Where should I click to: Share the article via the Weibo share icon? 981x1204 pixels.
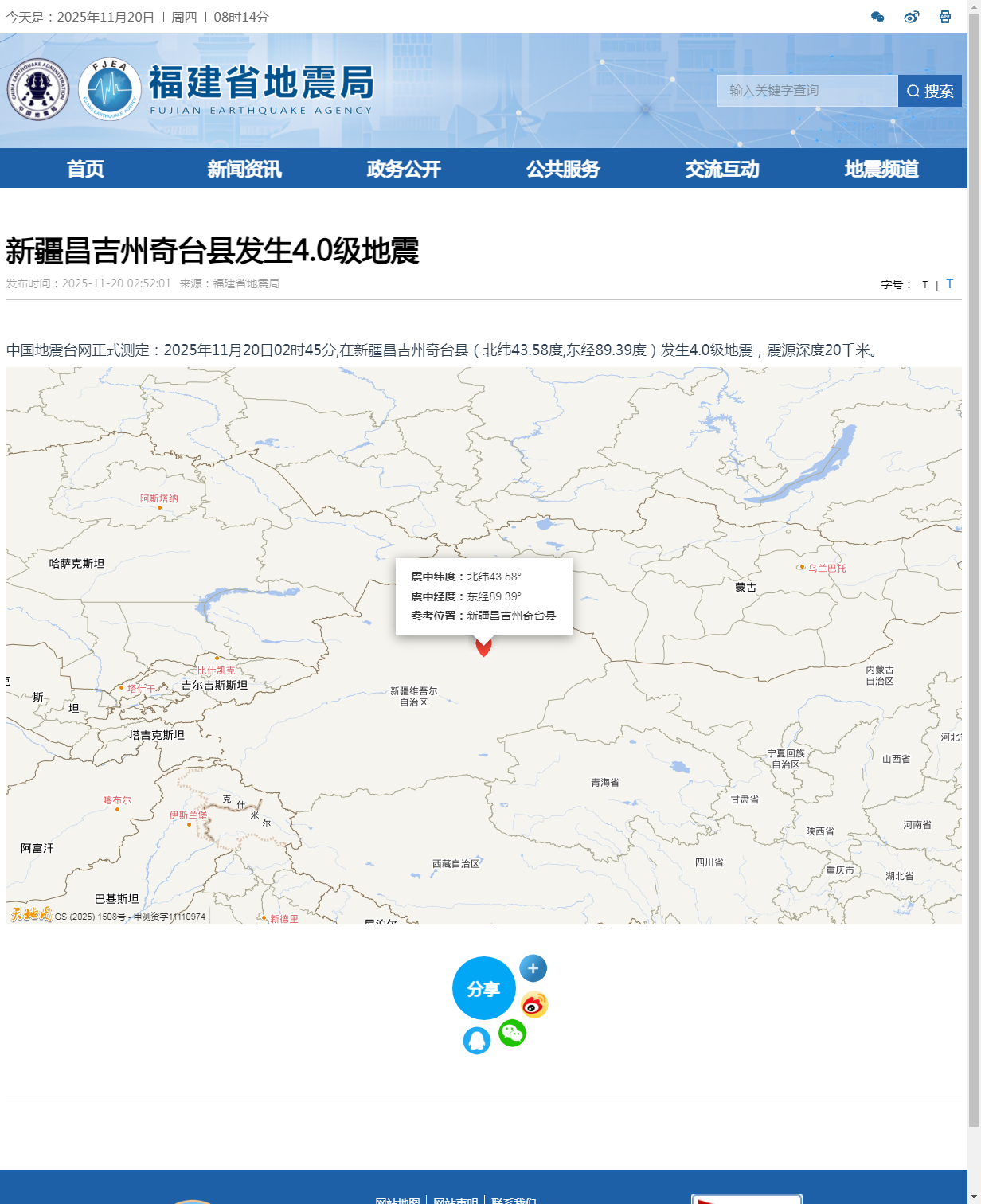click(x=535, y=1004)
